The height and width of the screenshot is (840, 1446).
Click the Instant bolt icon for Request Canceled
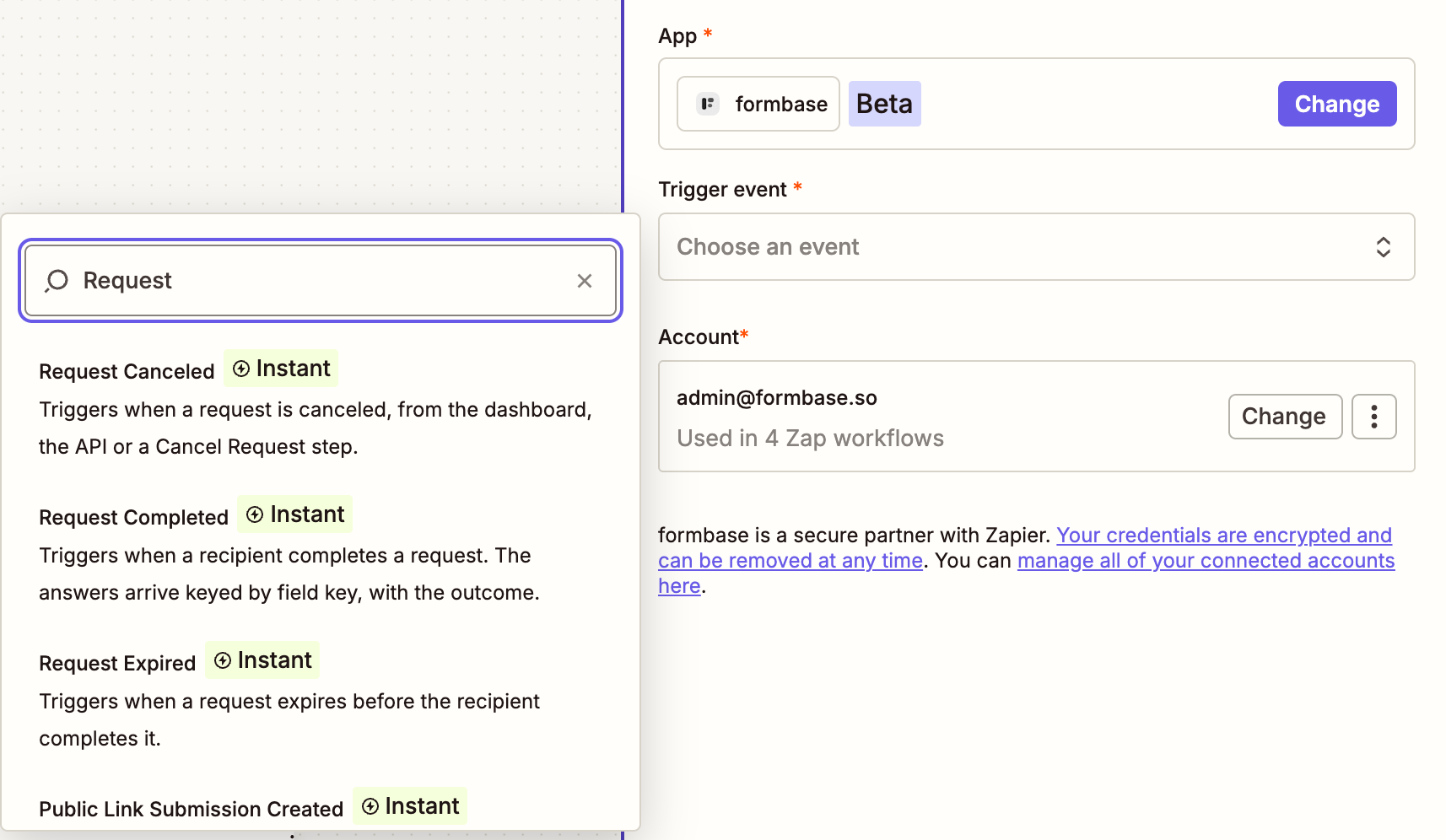pos(241,369)
